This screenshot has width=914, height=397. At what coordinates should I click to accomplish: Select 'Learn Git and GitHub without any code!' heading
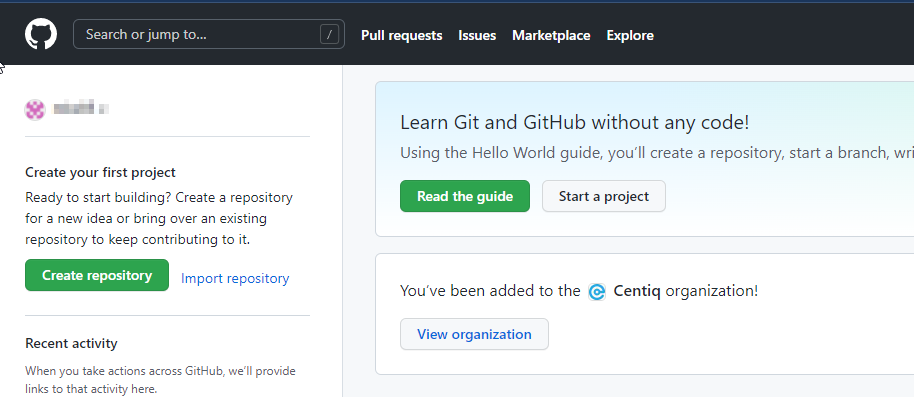(x=574, y=123)
